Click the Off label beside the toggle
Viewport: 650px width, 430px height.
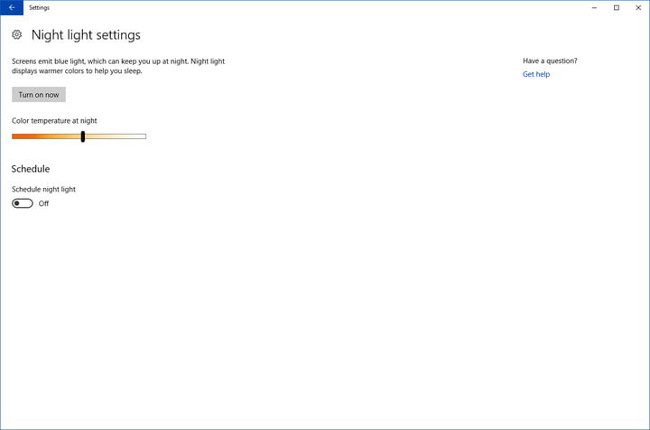click(44, 203)
